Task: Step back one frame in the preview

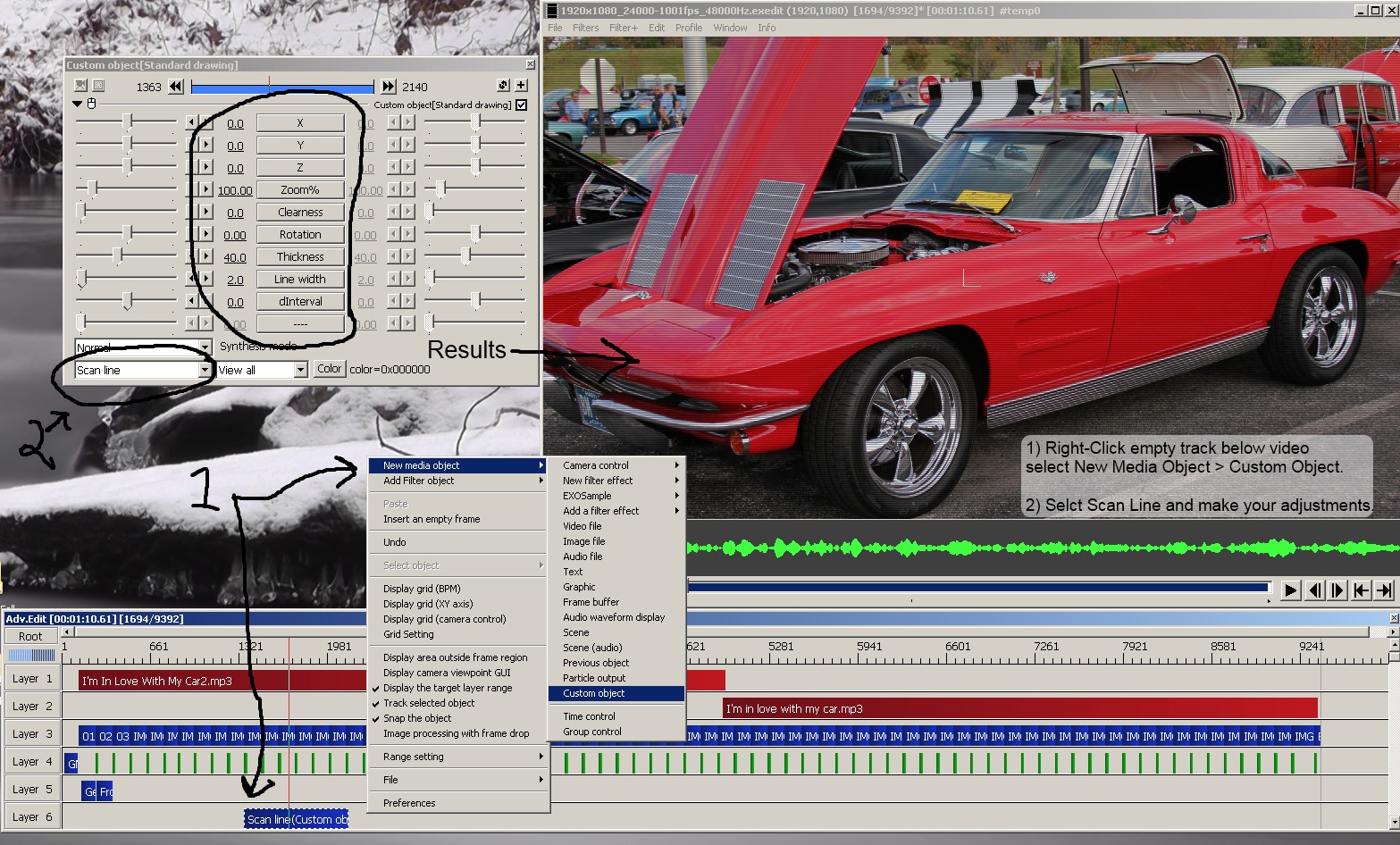Action: pyautogui.click(x=1314, y=590)
